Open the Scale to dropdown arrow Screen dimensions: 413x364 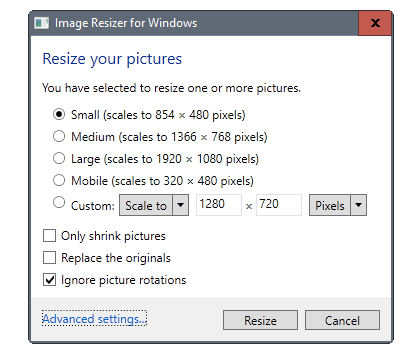(x=180, y=205)
